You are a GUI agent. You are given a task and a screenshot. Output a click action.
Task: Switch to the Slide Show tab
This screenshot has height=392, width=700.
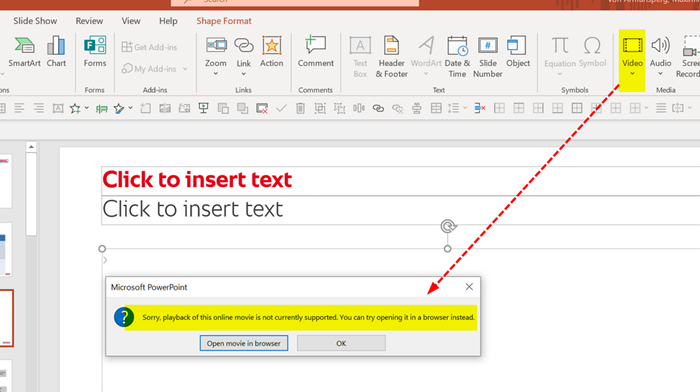click(35, 21)
